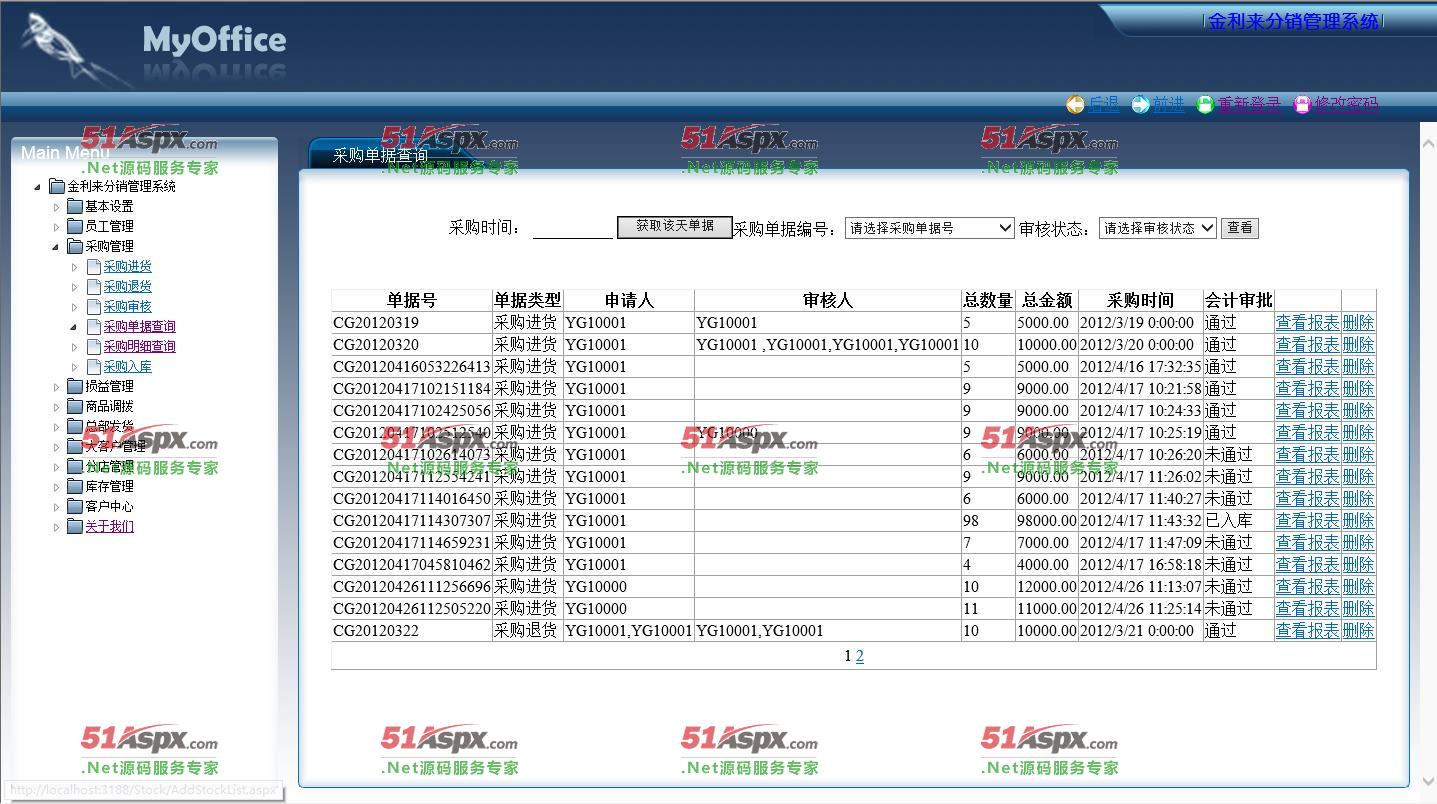Click the green re-login icon (重新登录)
Viewport: 1437px width, 804px height.
click(x=1205, y=104)
